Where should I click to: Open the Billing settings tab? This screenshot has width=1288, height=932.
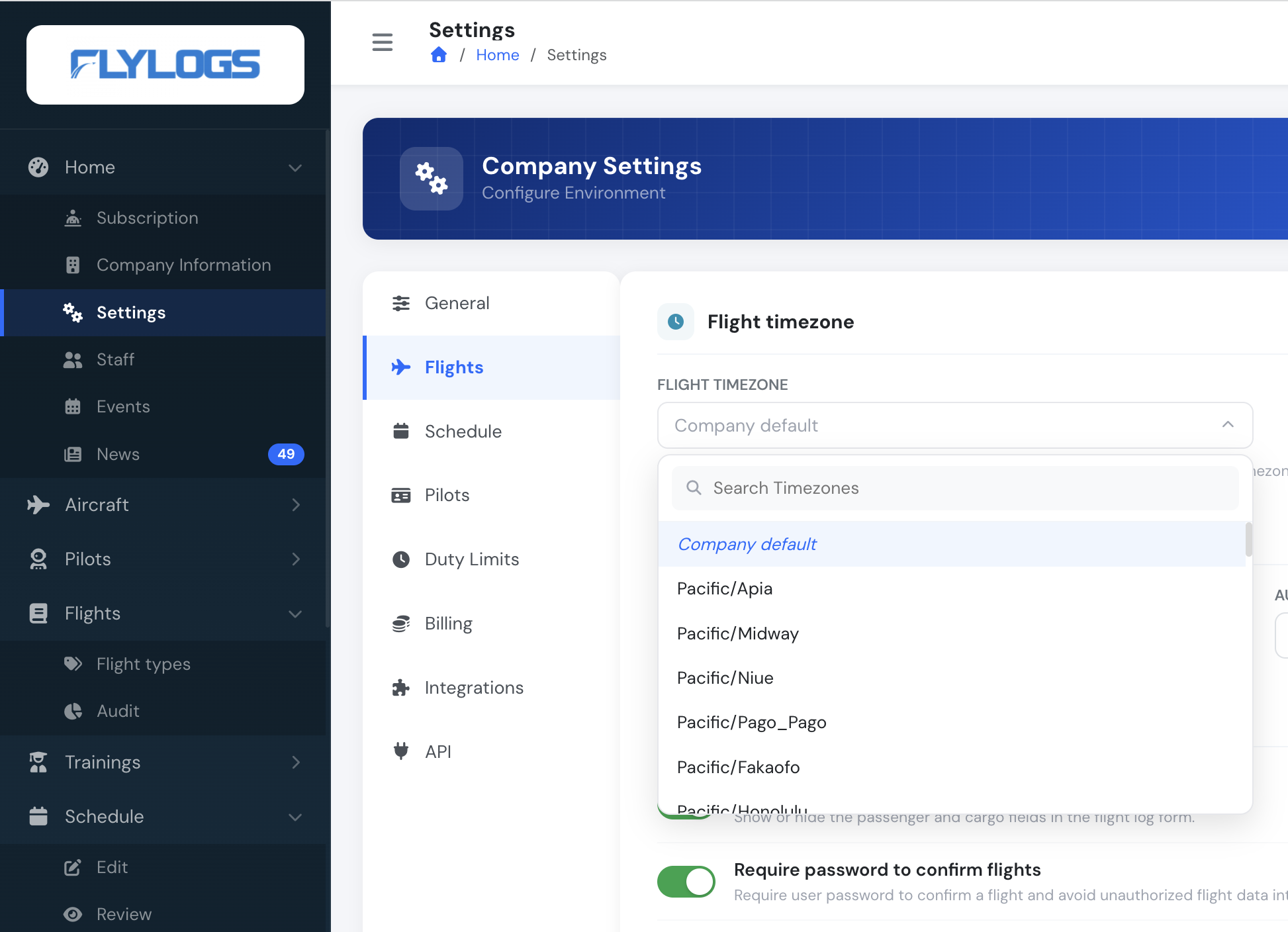pos(491,624)
